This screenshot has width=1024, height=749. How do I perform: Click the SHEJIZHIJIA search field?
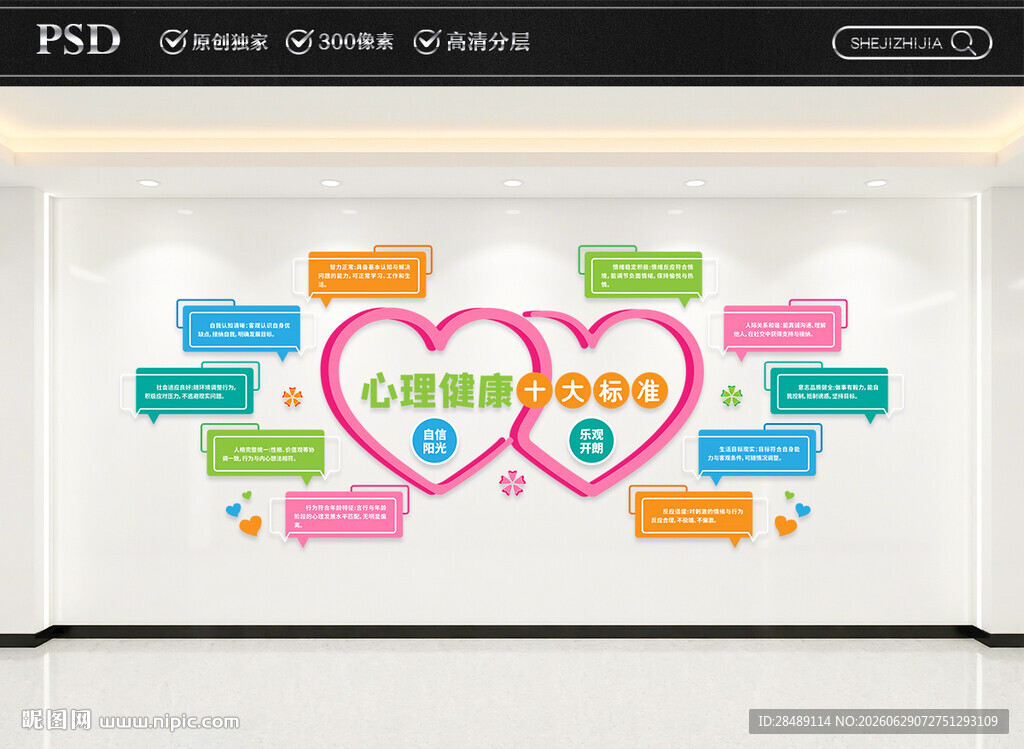pos(912,43)
